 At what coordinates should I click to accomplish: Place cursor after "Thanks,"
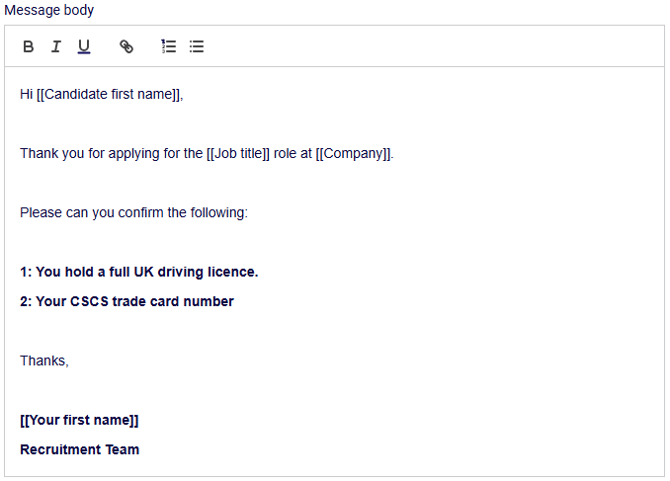[69, 361]
